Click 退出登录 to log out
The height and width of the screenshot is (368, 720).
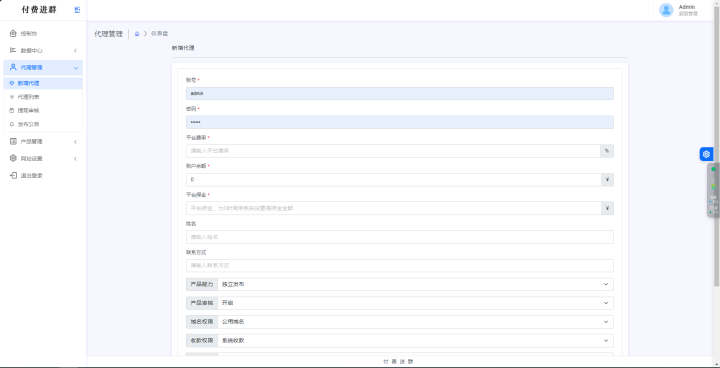(43, 176)
